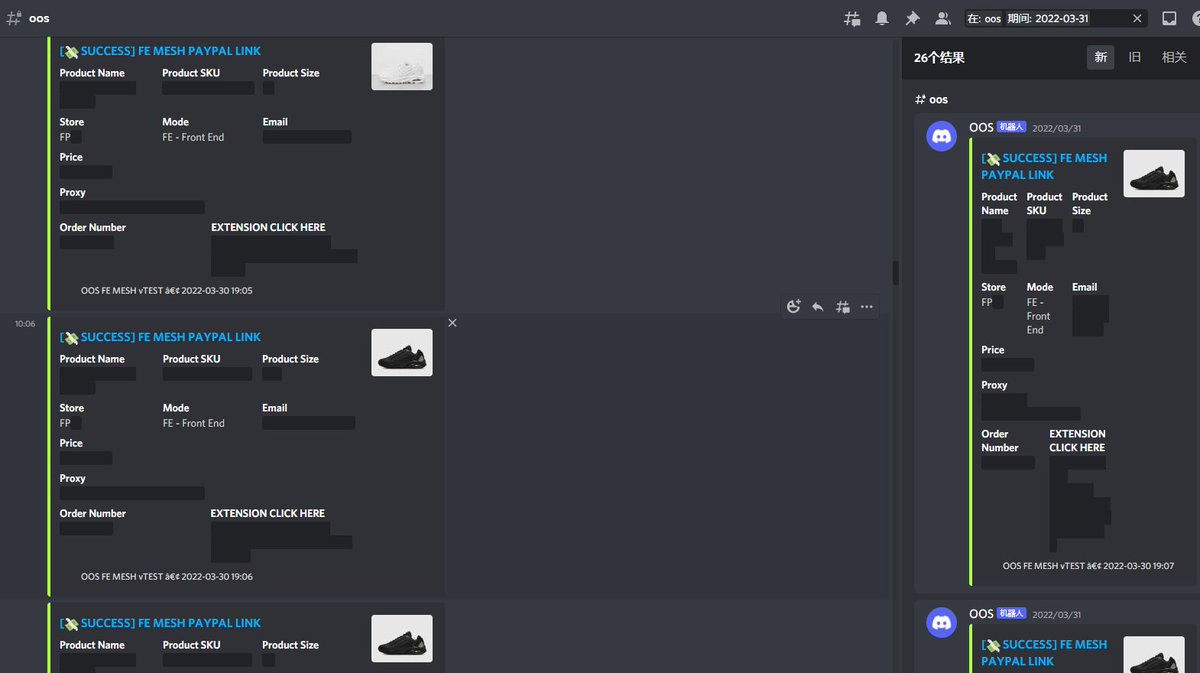Remove the embed on the 10:06 message
The image size is (1200, 673).
[x=452, y=323]
